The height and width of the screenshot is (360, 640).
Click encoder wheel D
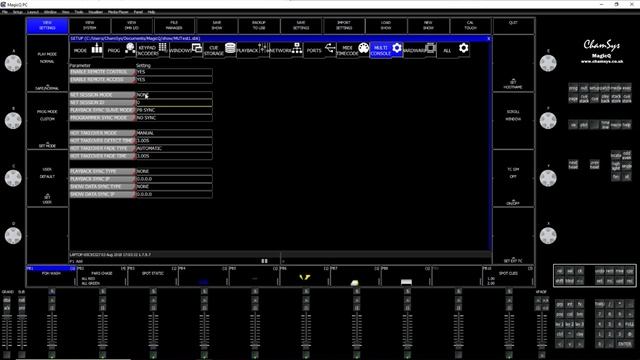point(13,236)
